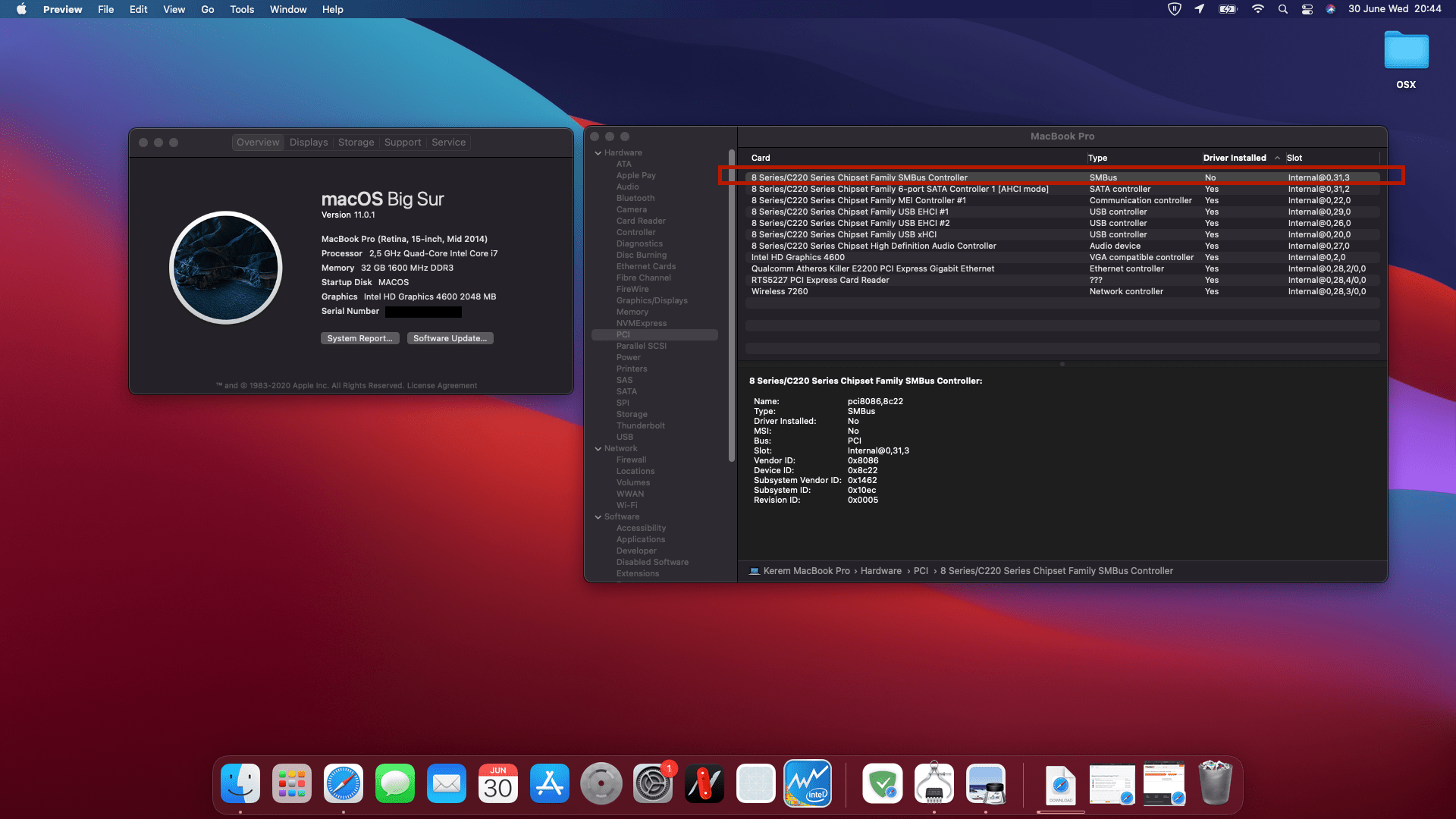Collapse the Software section in sidebar

click(x=598, y=517)
